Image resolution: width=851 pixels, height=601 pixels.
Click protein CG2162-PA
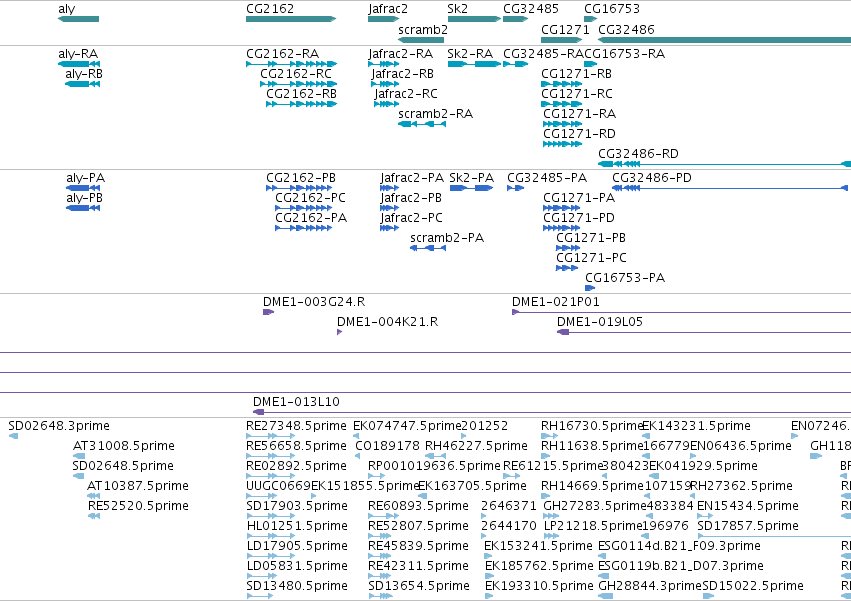[x=311, y=218]
